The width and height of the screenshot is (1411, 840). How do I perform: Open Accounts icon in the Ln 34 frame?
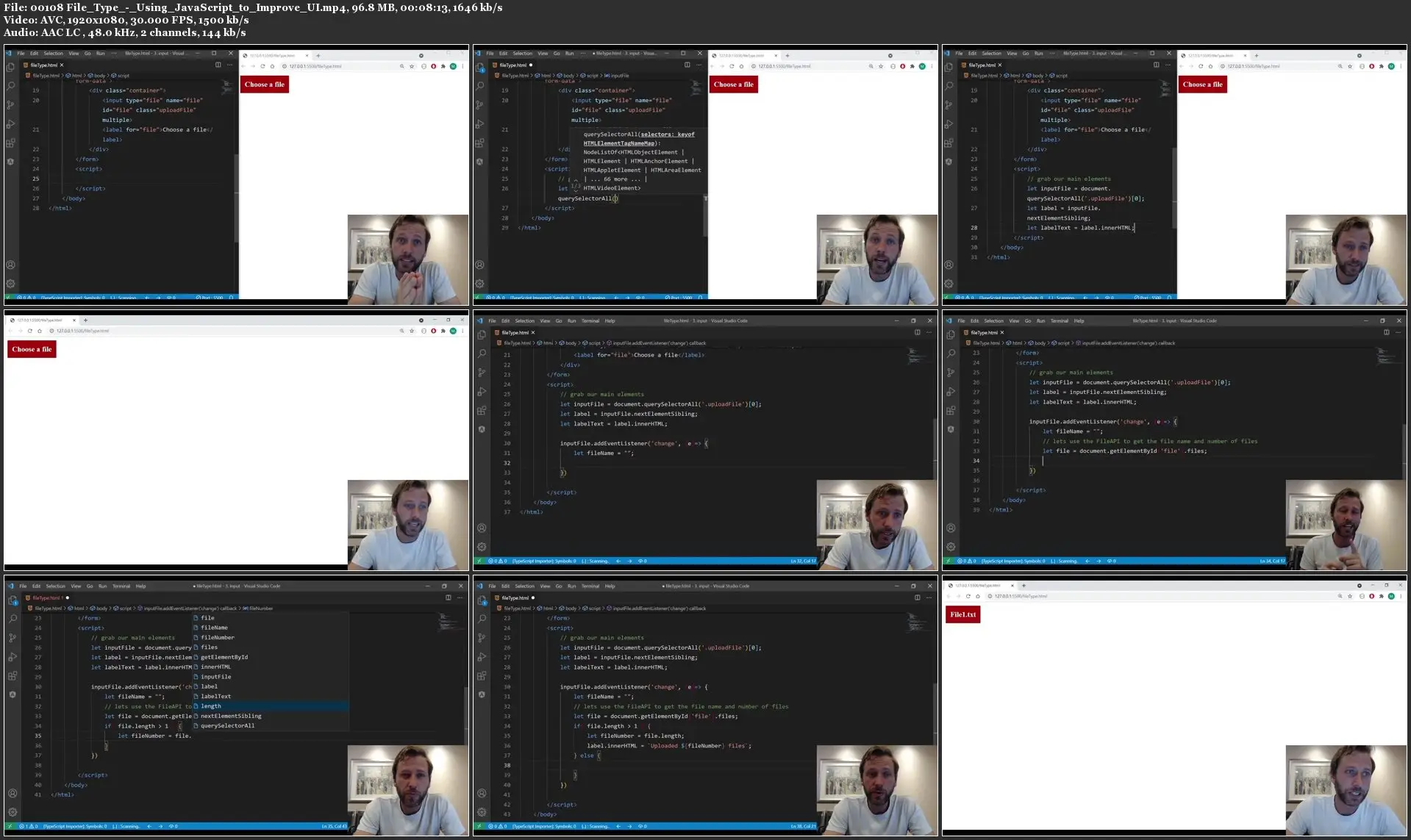[951, 528]
